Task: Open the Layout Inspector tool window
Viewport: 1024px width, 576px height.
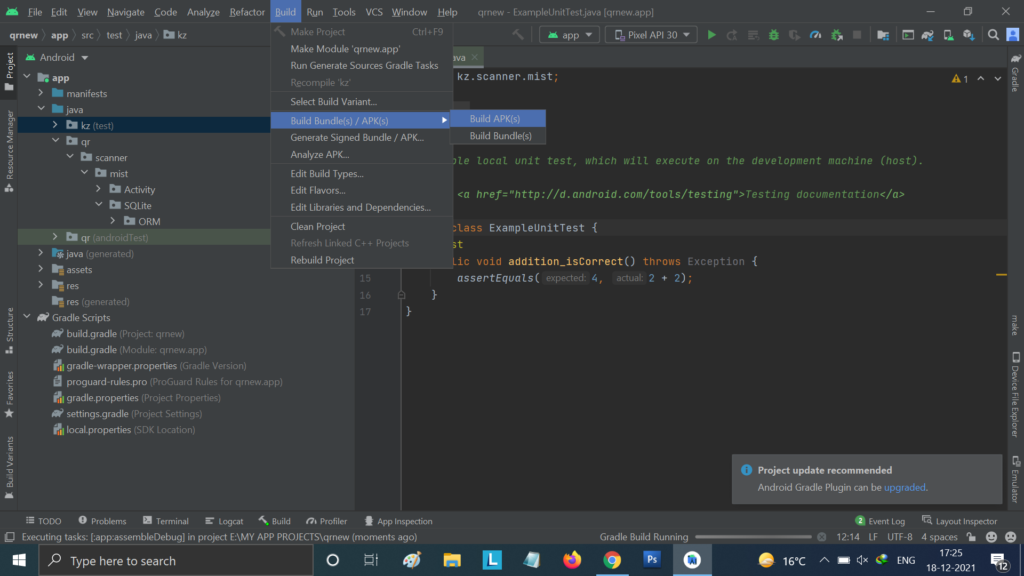Action: 959,520
